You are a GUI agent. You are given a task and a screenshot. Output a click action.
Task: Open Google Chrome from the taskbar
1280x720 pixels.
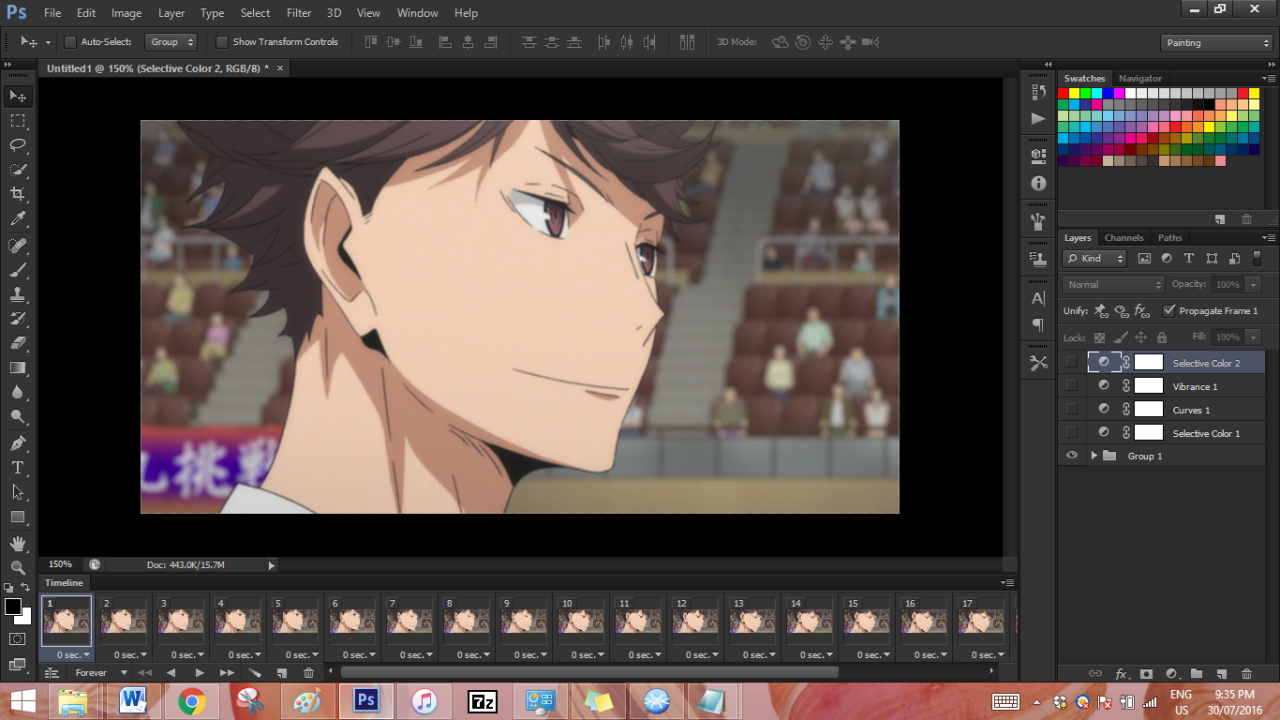191,702
